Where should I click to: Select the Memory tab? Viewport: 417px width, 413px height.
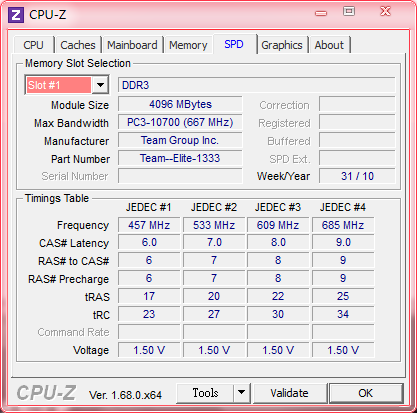click(188, 45)
